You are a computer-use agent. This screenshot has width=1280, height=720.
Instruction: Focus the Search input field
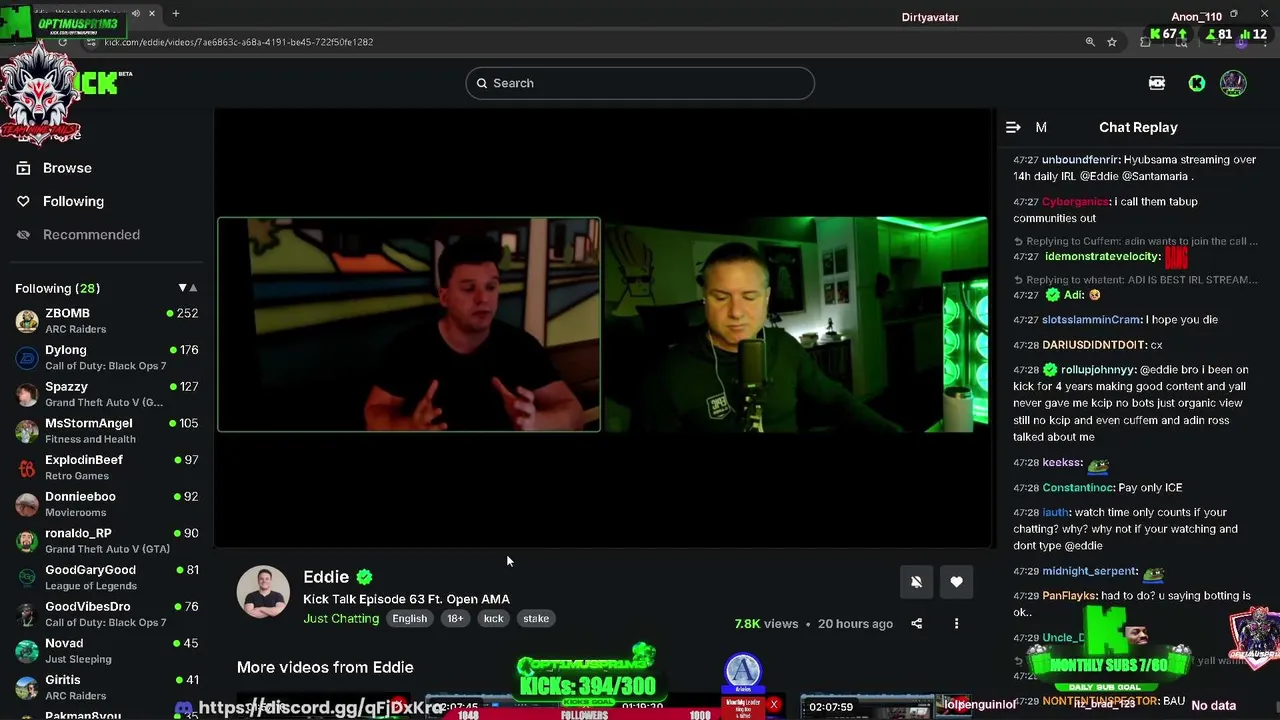pyautogui.click(x=640, y=83)
